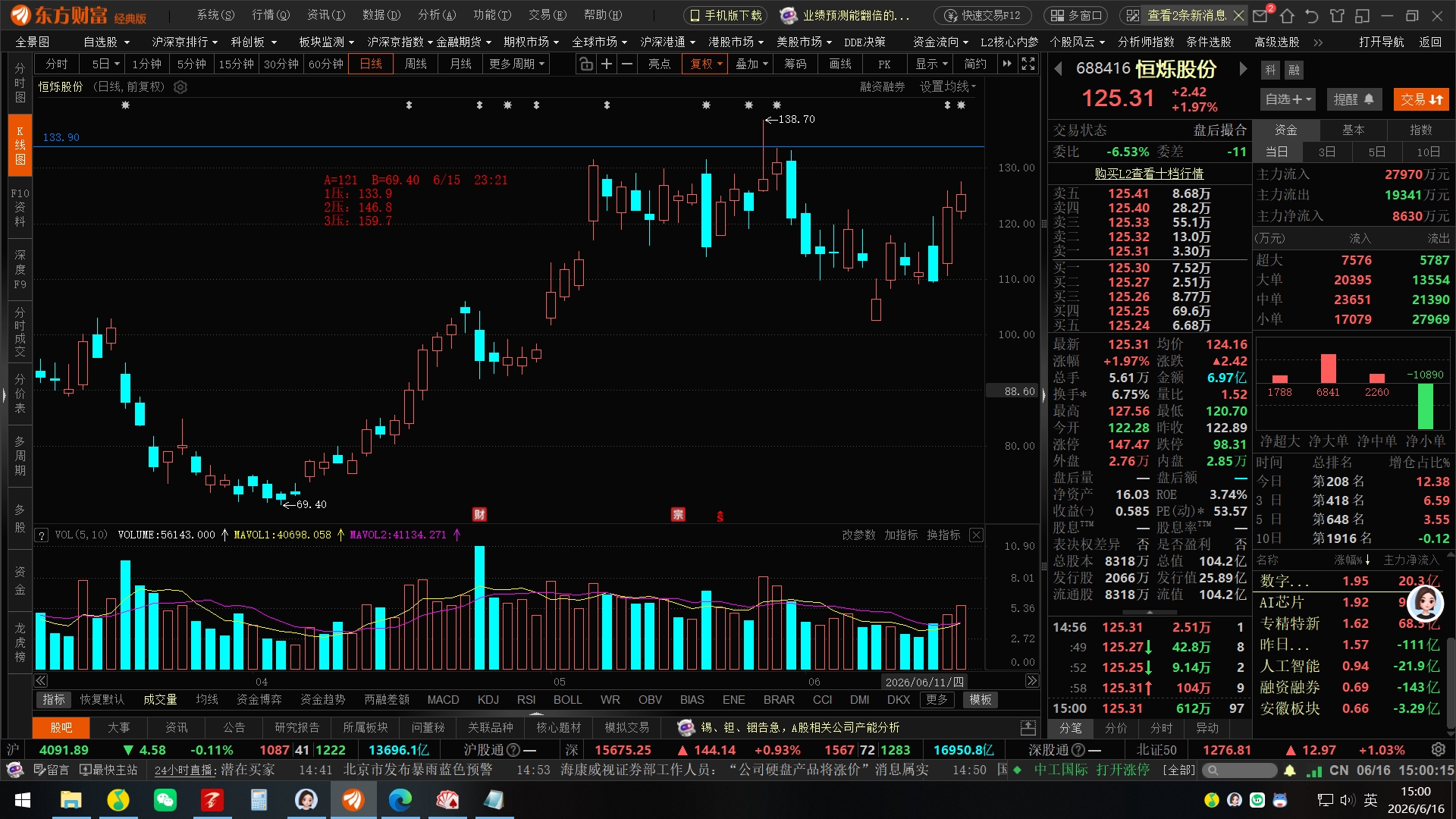Dismiss the 查看2条新消息 notification
1456x819 pixels.
(x=1239, y=15)
